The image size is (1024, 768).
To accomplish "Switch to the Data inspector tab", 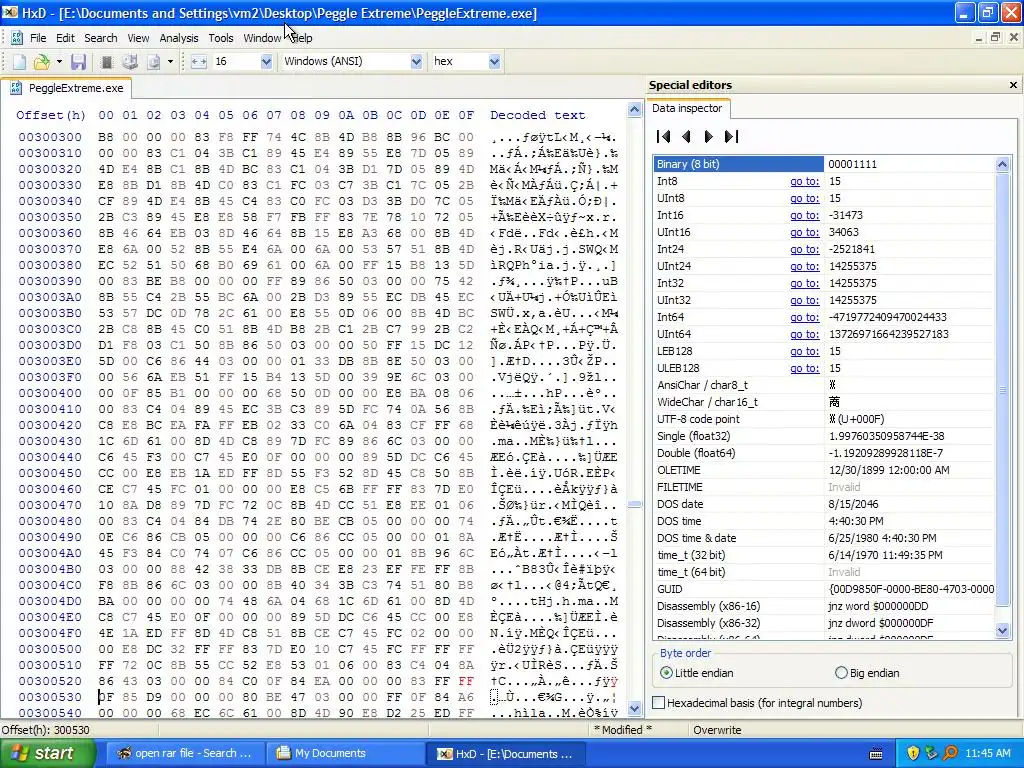I will (x=687, y=108).
